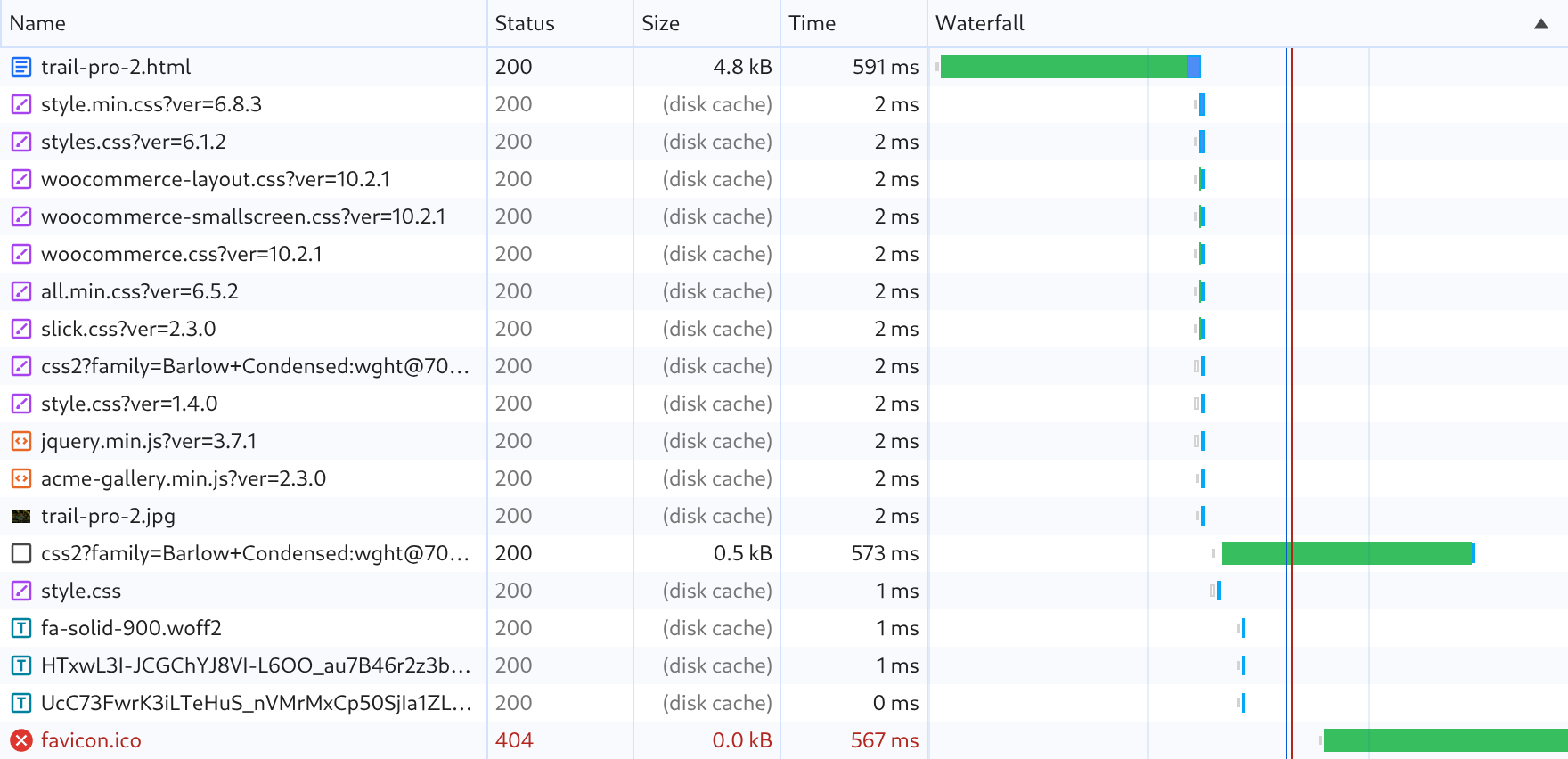This screenshot has height=759, width=1568.
Task: Select the woocommerce-layout.css stylesheet icon
Action: 21,179
